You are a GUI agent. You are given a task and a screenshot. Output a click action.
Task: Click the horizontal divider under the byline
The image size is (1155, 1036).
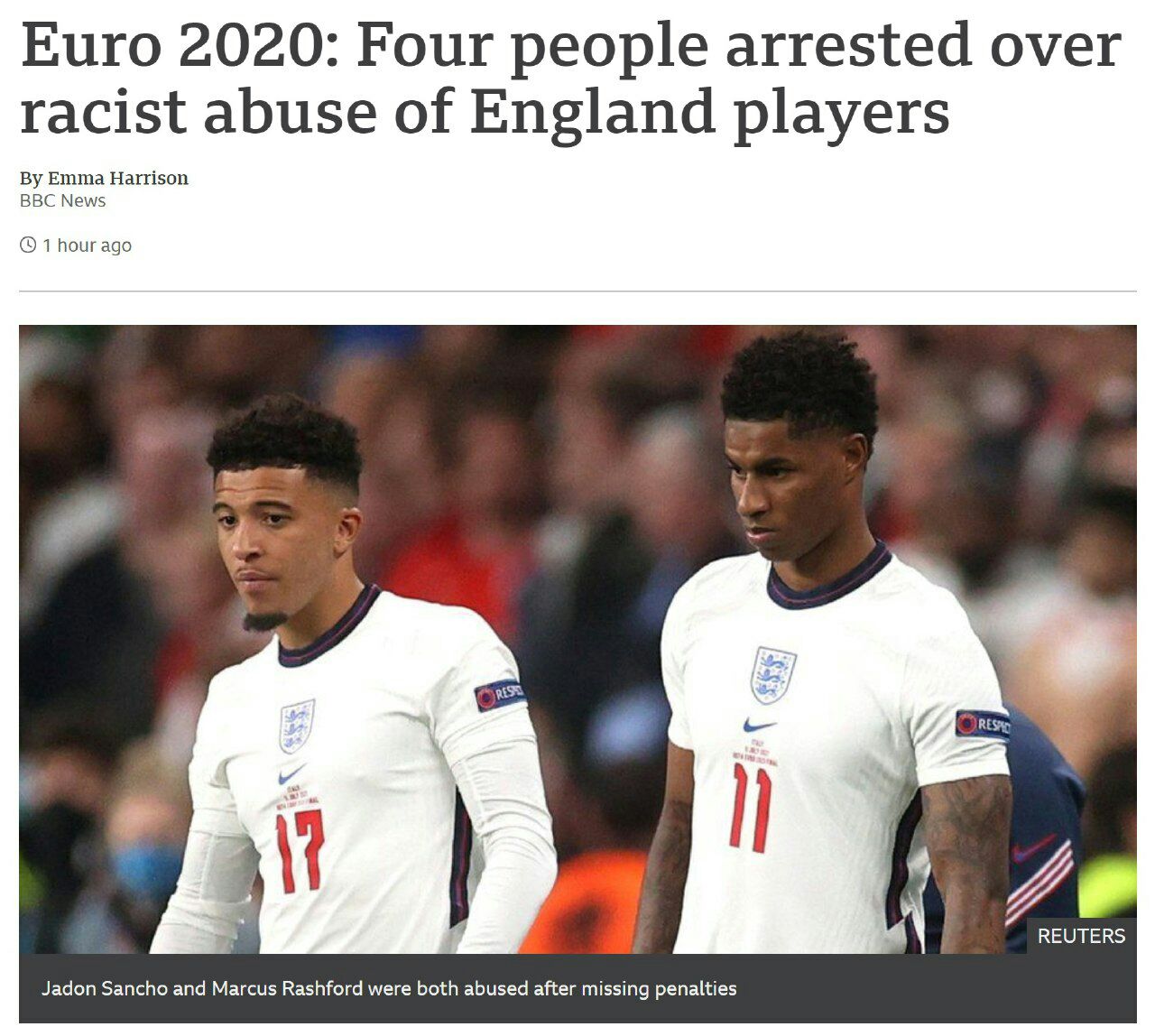[577, 291]
